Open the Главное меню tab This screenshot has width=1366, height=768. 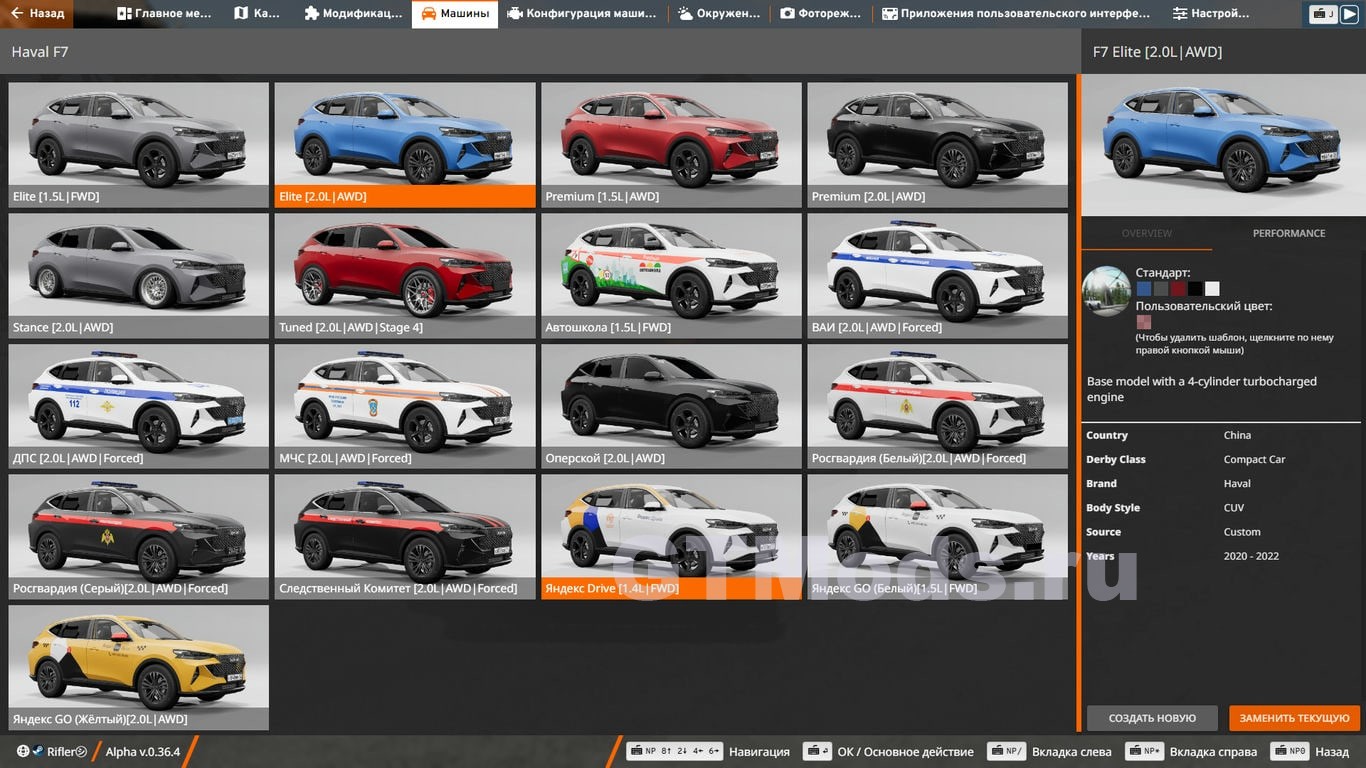pos(165,14)
